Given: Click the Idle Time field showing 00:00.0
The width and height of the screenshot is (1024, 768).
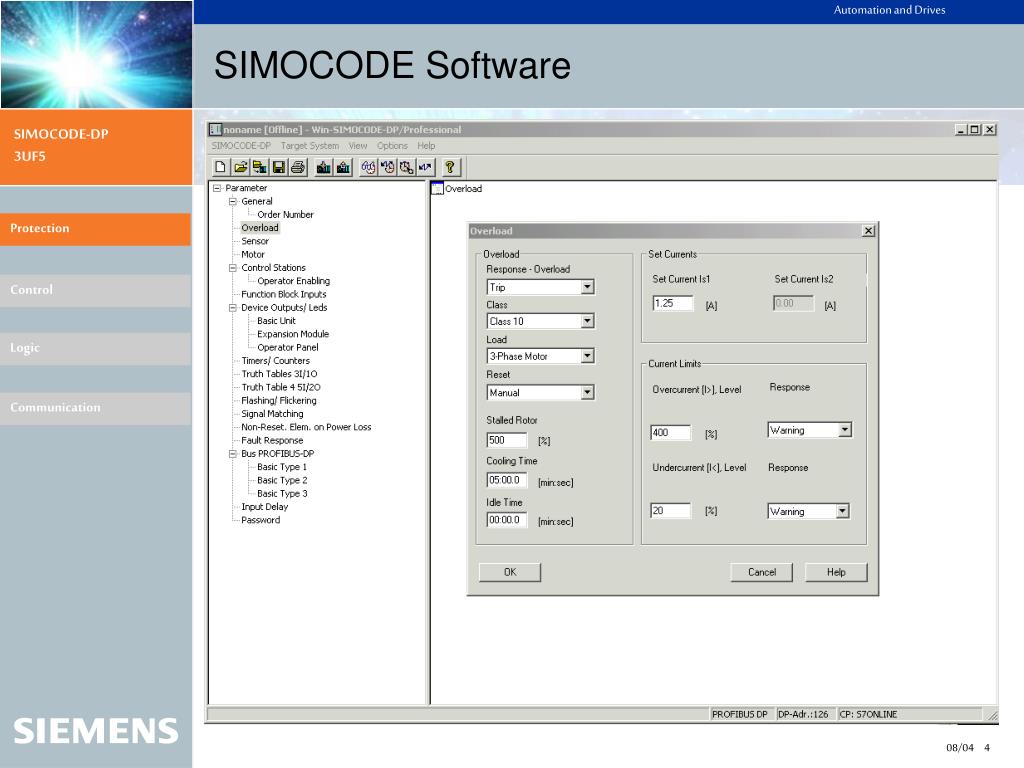Looking at the screenshot, I should coord(506,520).
